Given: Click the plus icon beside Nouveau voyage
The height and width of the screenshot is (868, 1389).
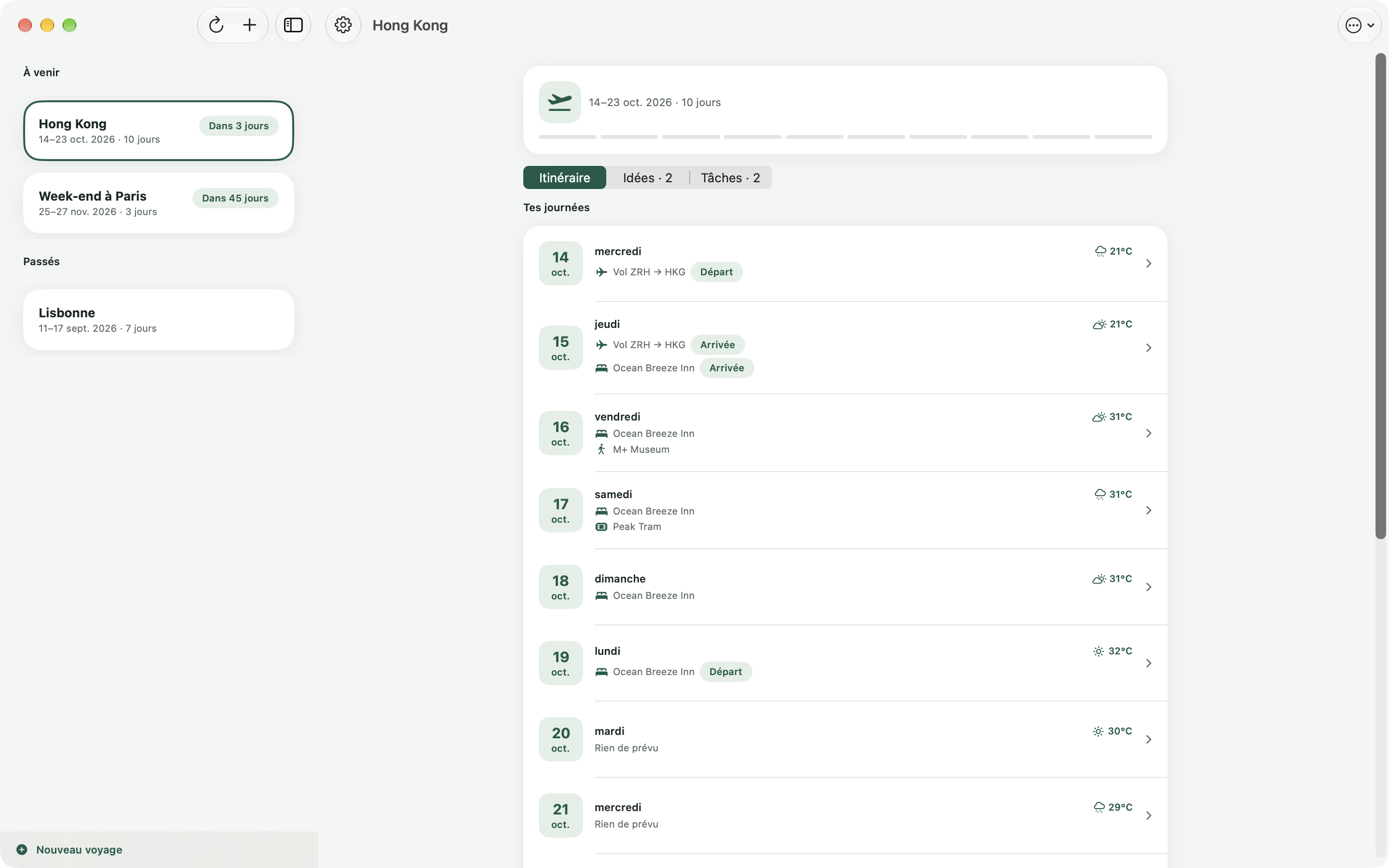Looking at the screenshot, I should 22,850.
